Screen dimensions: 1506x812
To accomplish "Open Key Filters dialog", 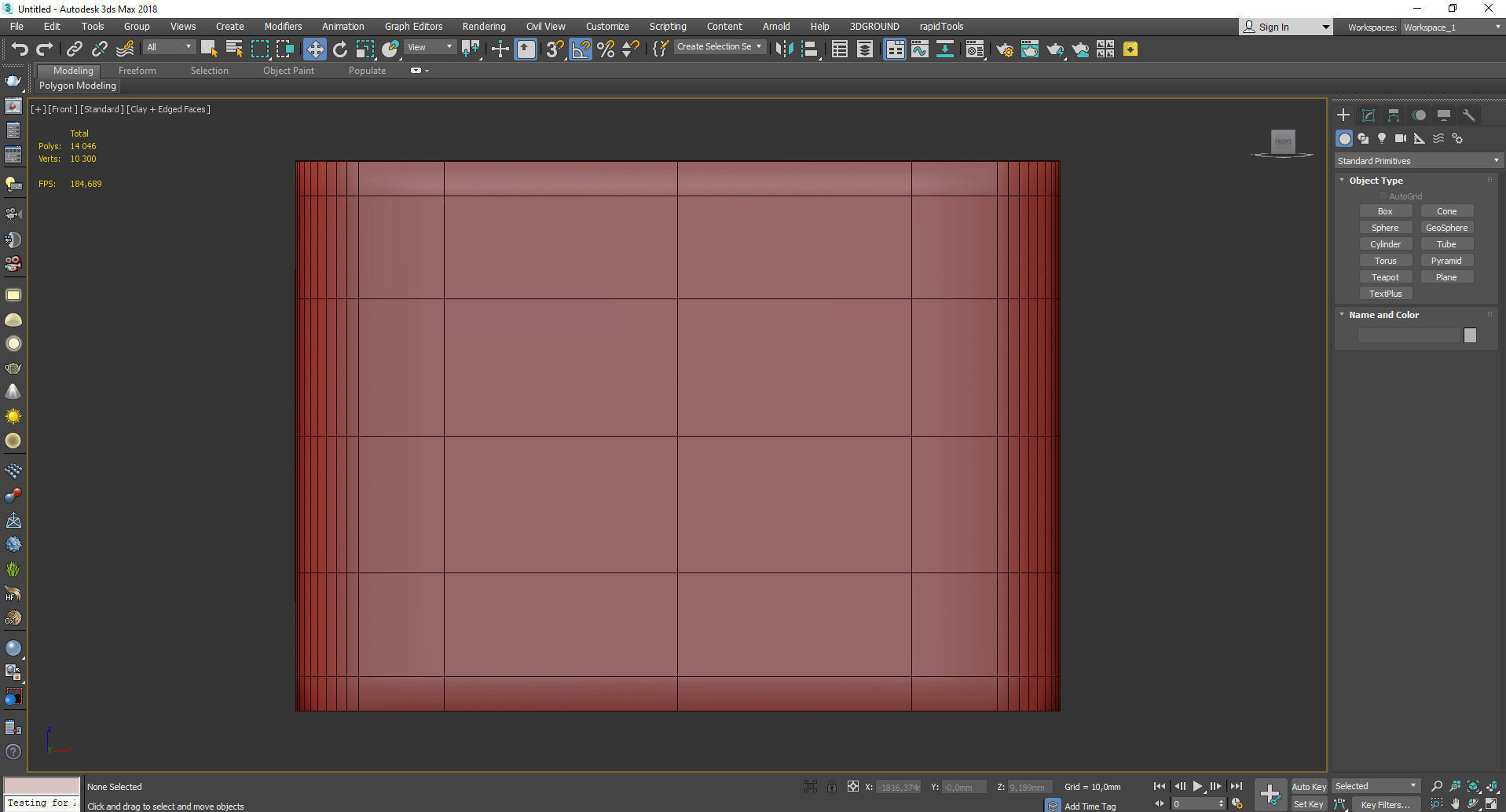I will coord(1385,804).
